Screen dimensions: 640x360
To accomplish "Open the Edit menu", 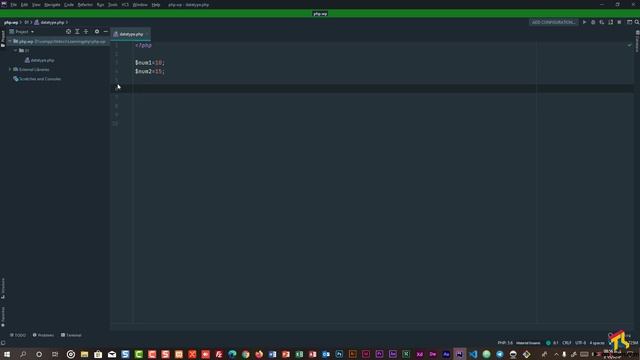I will 24,5.
